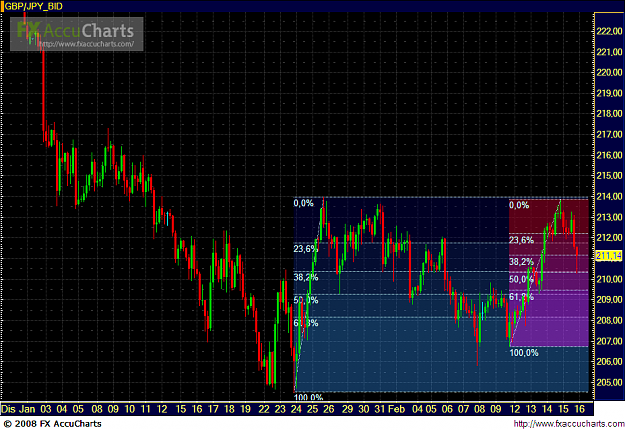This screenshot has height=430, width=625.
Task: Click the 206,00 price axis label
Action: 609,361
